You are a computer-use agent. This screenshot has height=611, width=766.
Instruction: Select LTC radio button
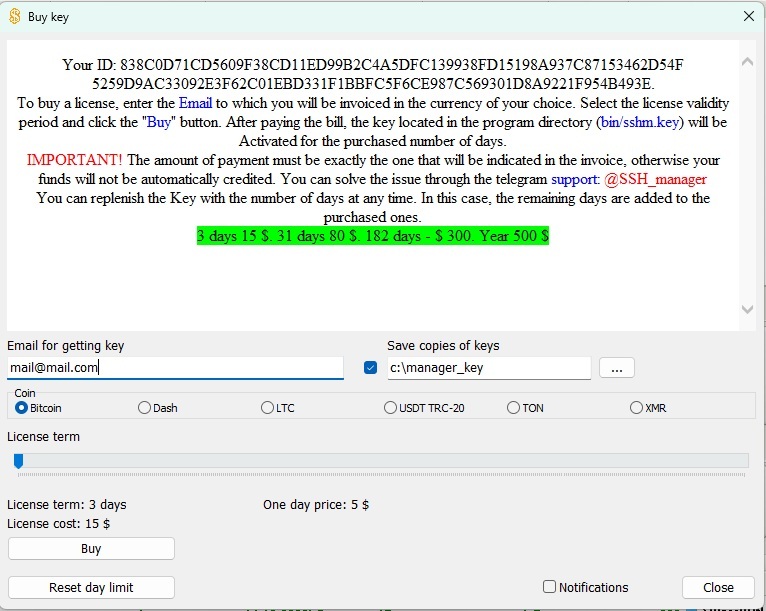267,408
